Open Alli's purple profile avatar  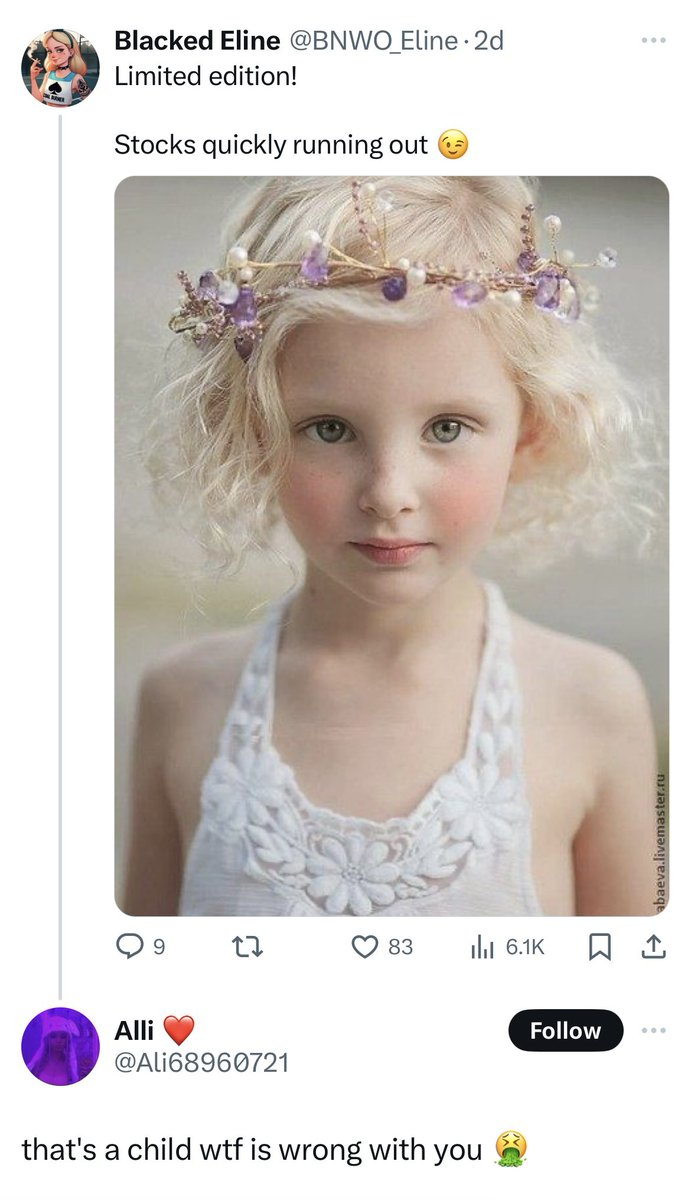[x=60, y=1046]
